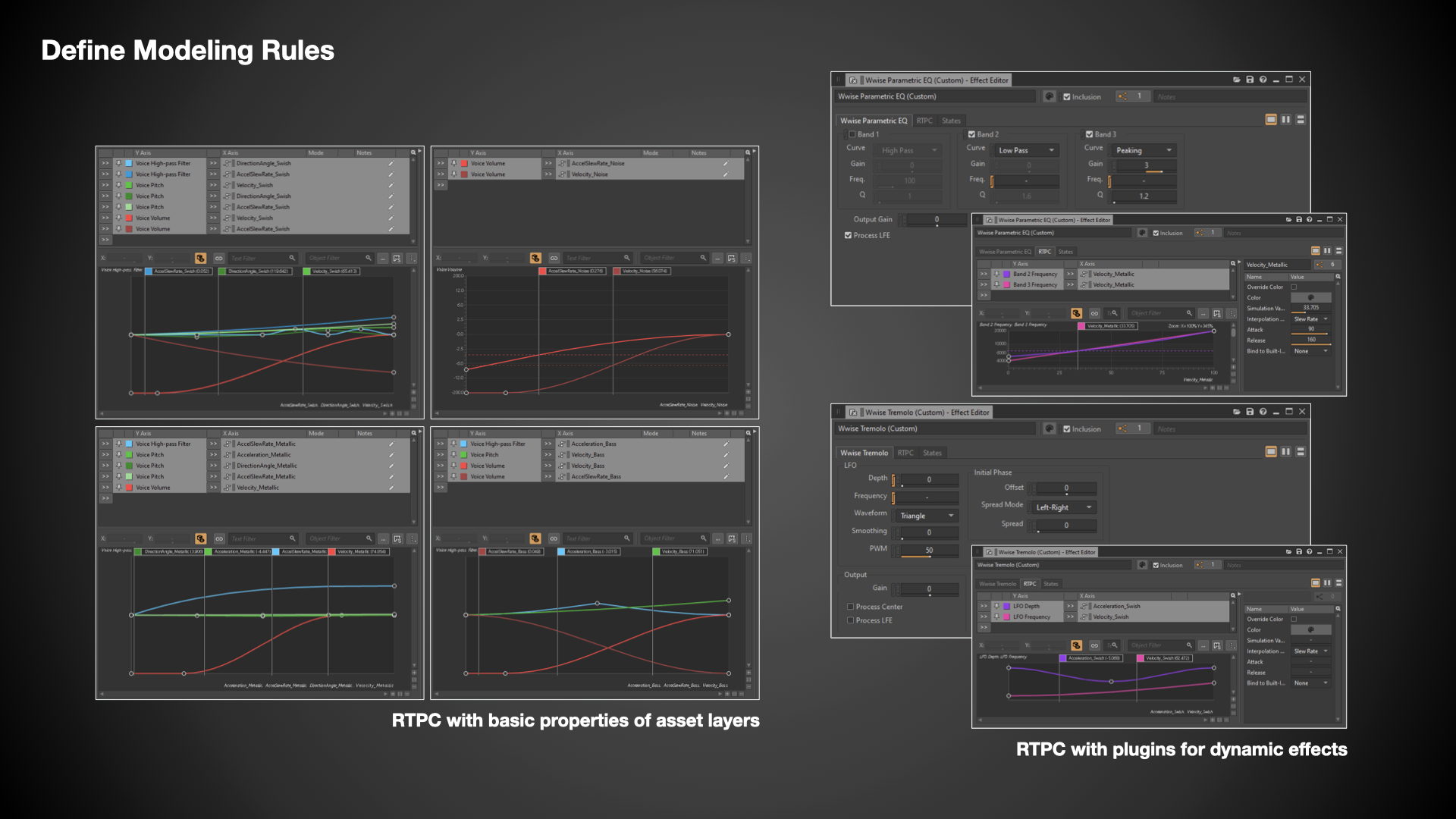Click pin icon on Band 2 Frequency row
Screen dimensions: 1456x819
coord(996,274)
